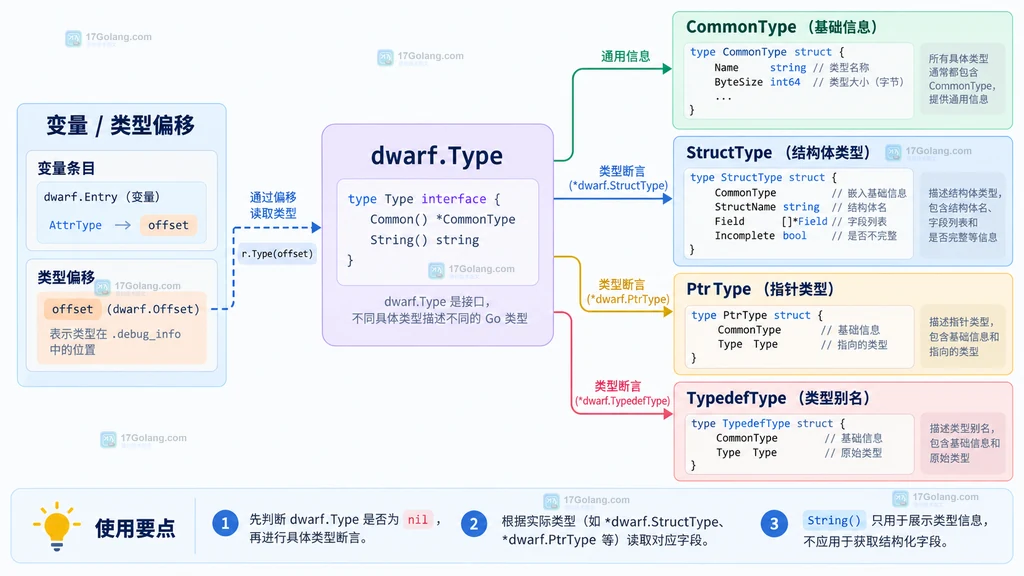Click the TypedefType (类型别名) card heading
Image resolution: width=1024 pixels, height=576 pixels.
(x=778, y=398)
